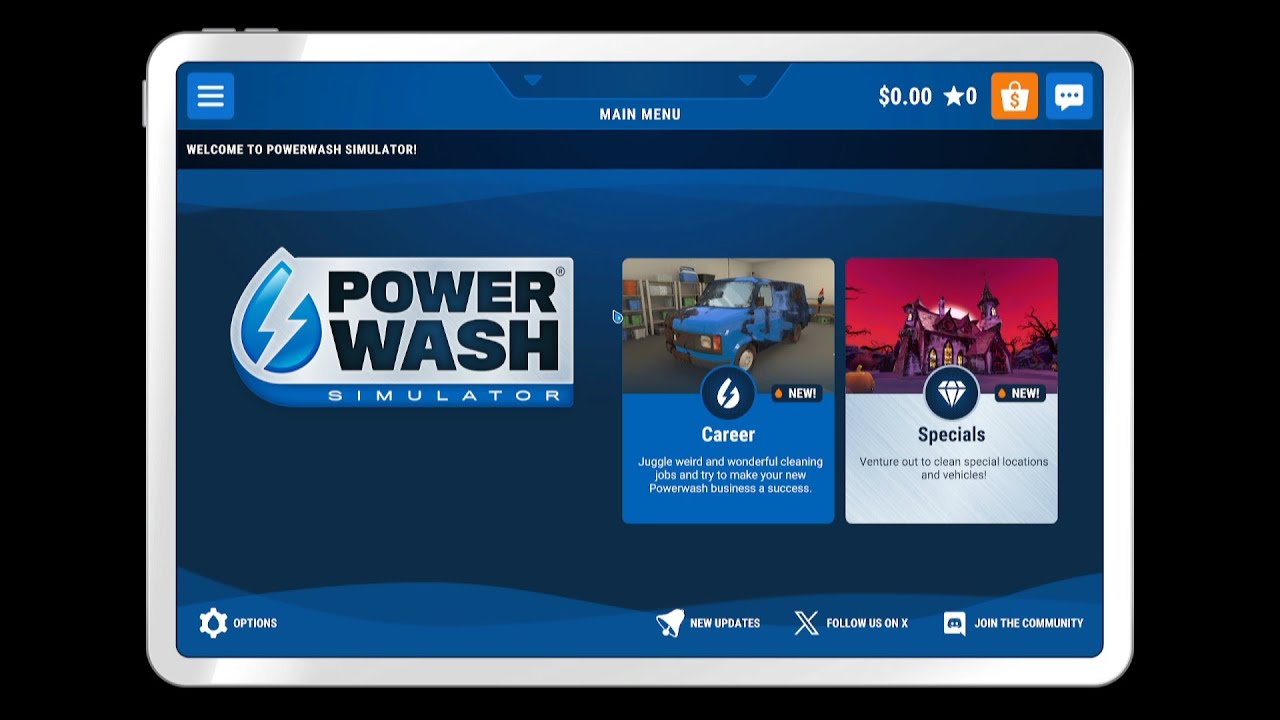Open the hamburger menu button

[x=210, y=96]
